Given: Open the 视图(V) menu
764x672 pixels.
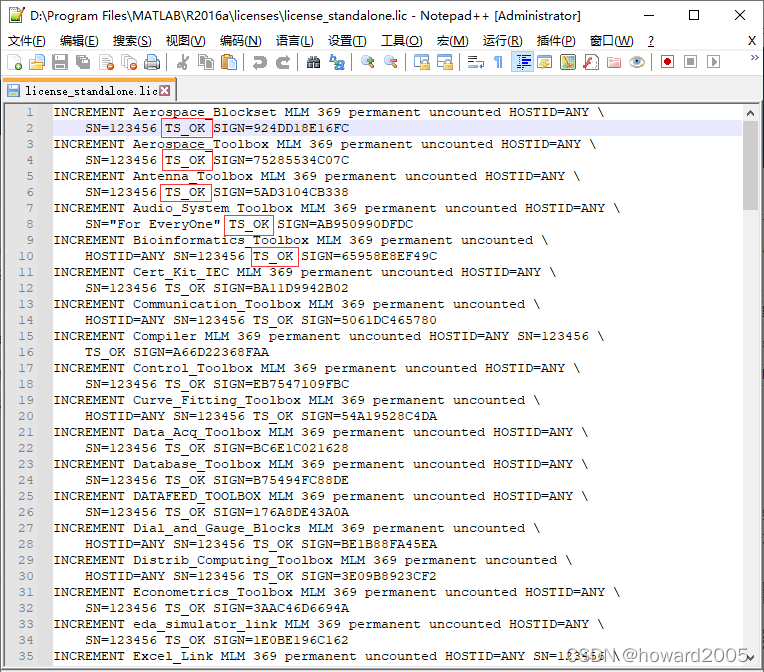Looking at the screenshot, I should (x=185, y=40).
